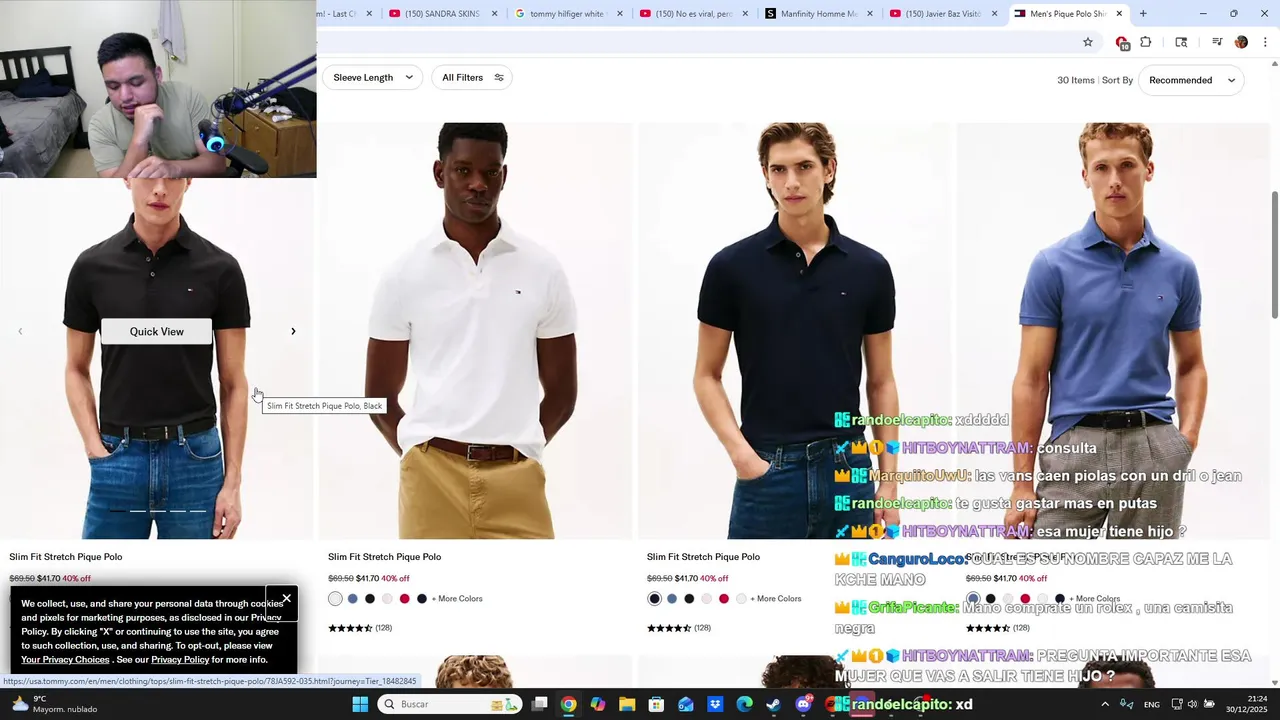Image resolution: width=1280 pixels, height=720 pixels.
Task: Open the white polo product image
Action: point(475,331)
